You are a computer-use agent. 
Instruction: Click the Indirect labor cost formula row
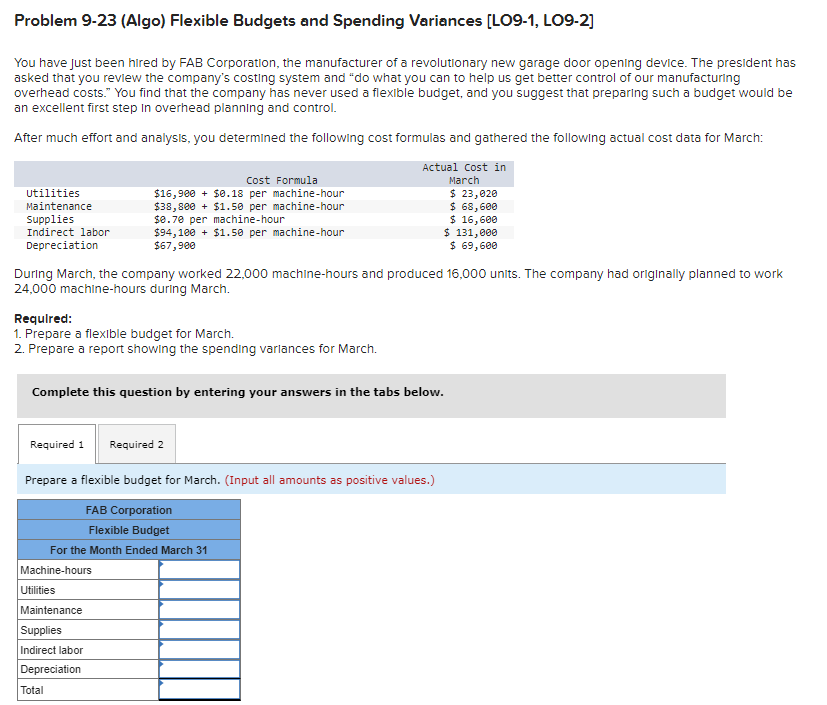(x=262, y=233)
